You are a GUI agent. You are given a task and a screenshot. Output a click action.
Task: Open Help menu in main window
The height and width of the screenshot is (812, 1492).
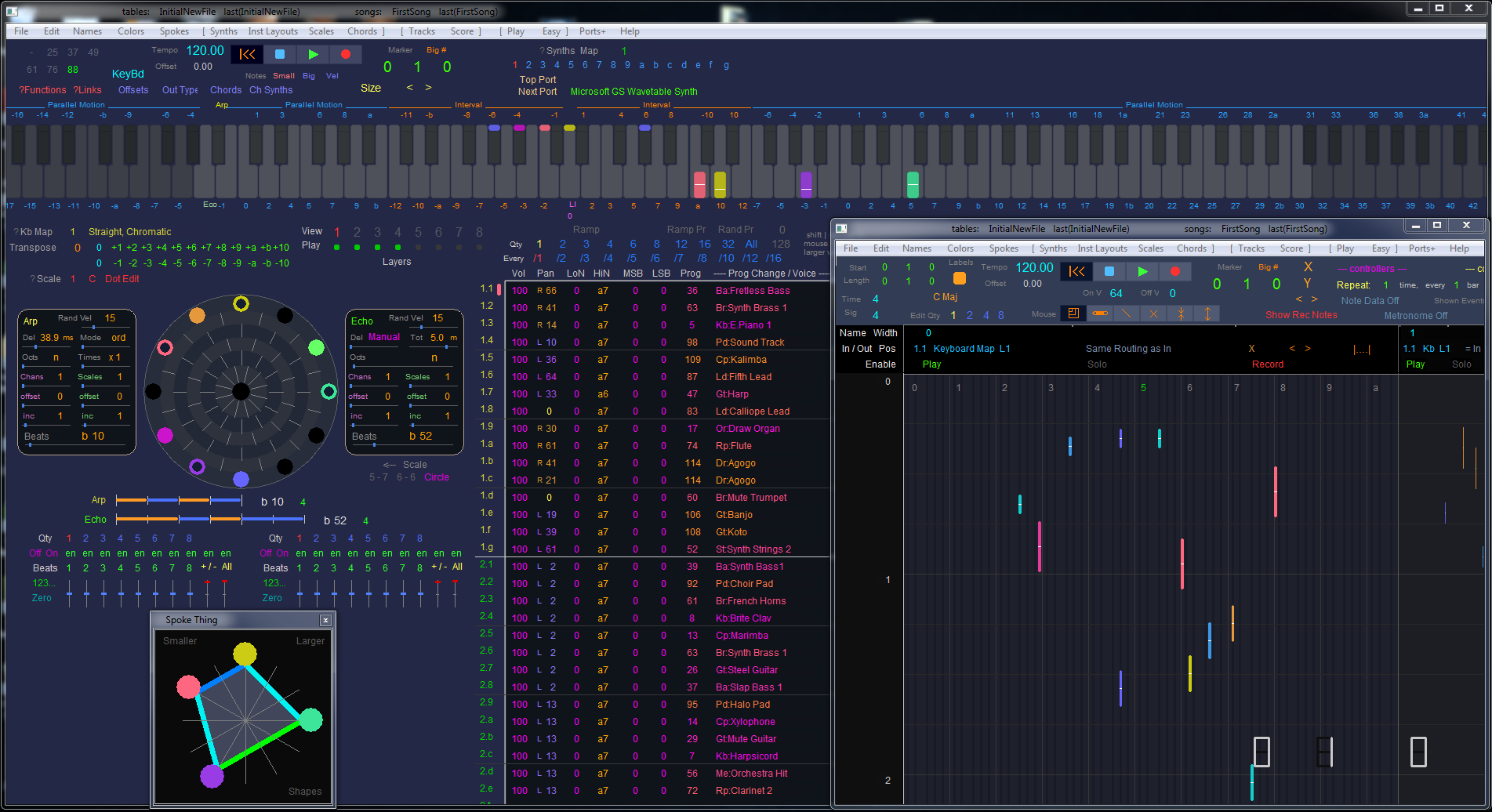pos(630,31)
